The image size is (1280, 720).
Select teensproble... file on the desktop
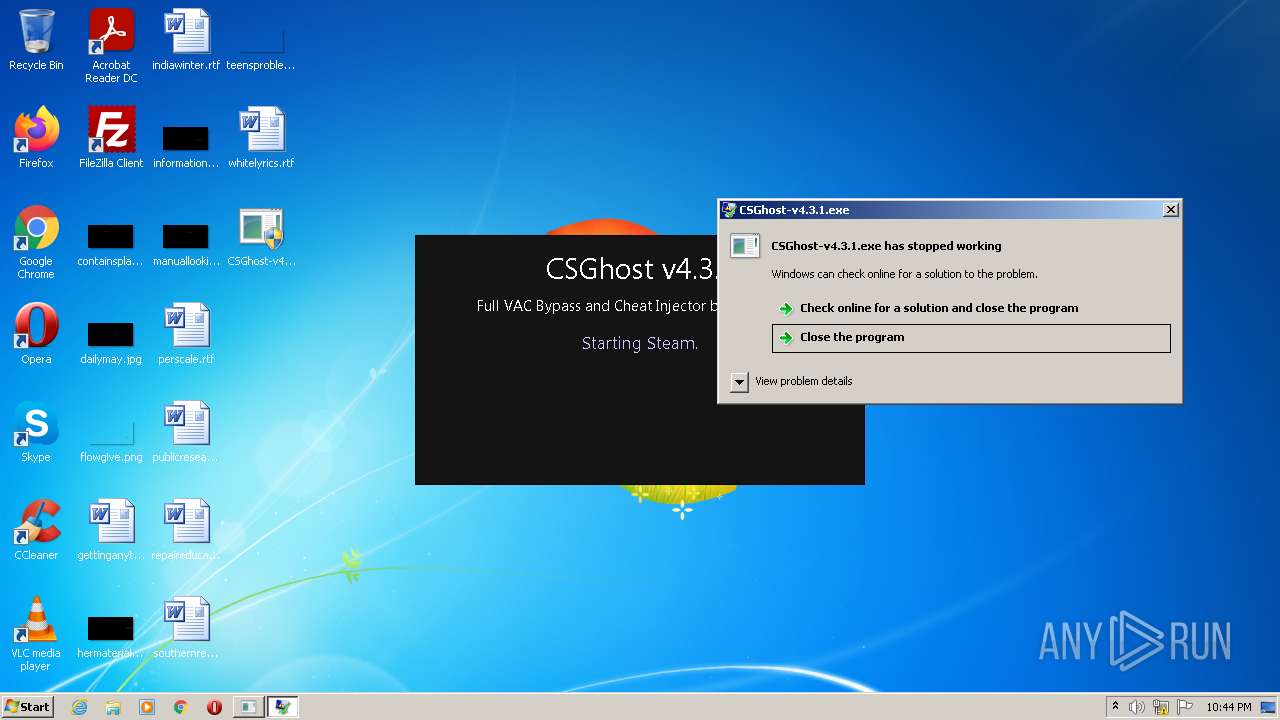click(x=261, y=40)
